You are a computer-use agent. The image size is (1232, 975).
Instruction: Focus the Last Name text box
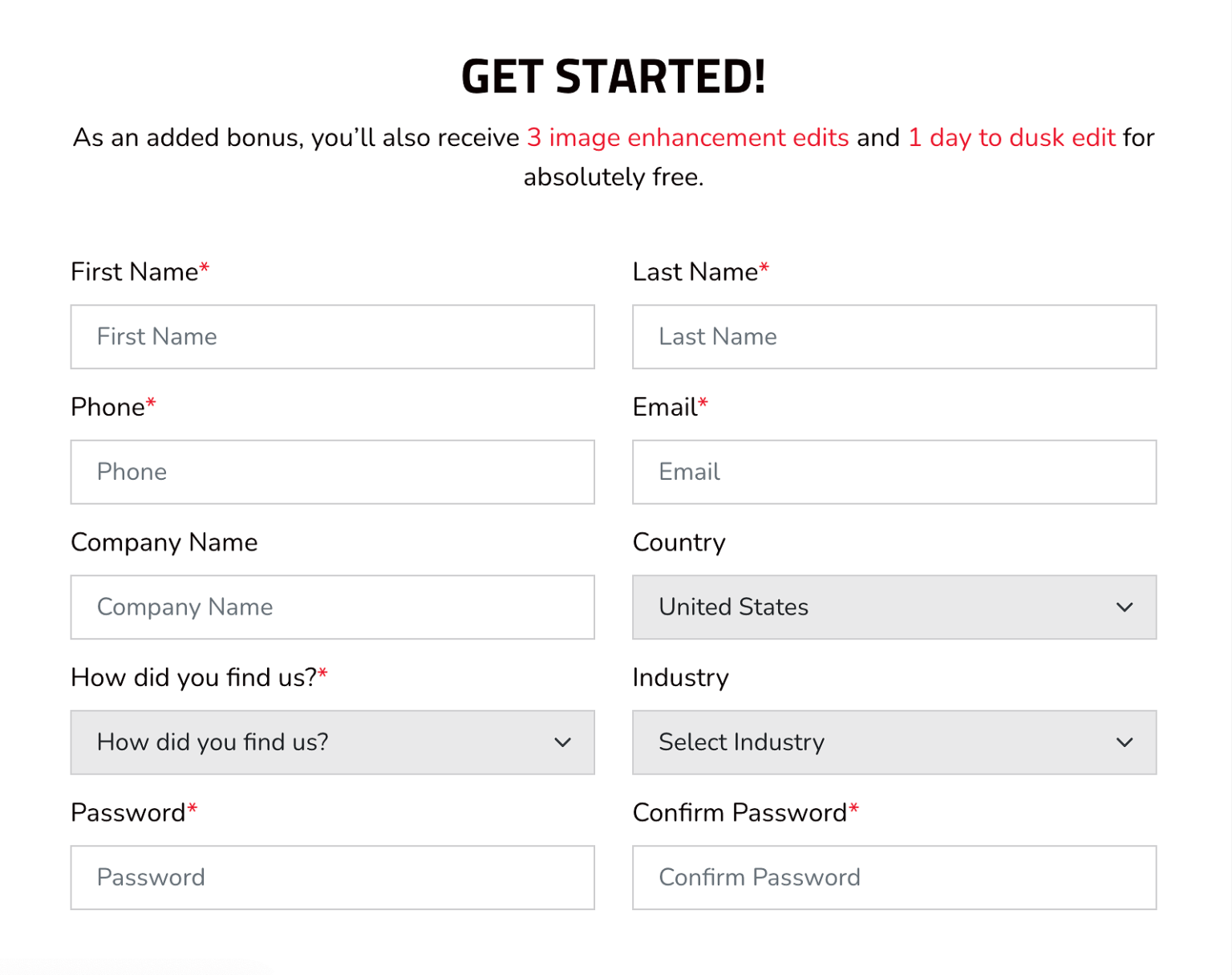(x=894, y=337)
